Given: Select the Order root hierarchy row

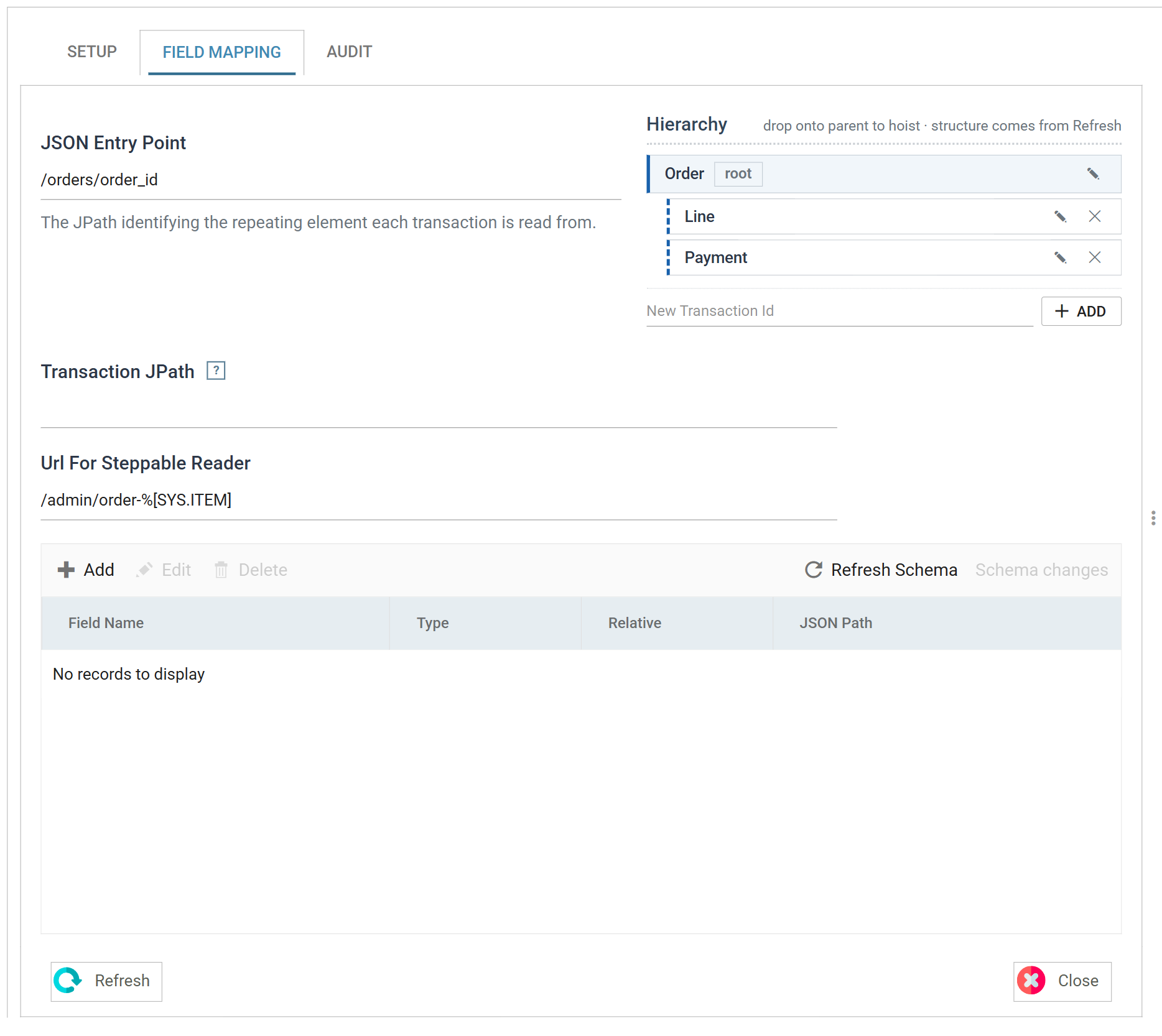Looking at the screenshot, I should [x=884, y=173].
